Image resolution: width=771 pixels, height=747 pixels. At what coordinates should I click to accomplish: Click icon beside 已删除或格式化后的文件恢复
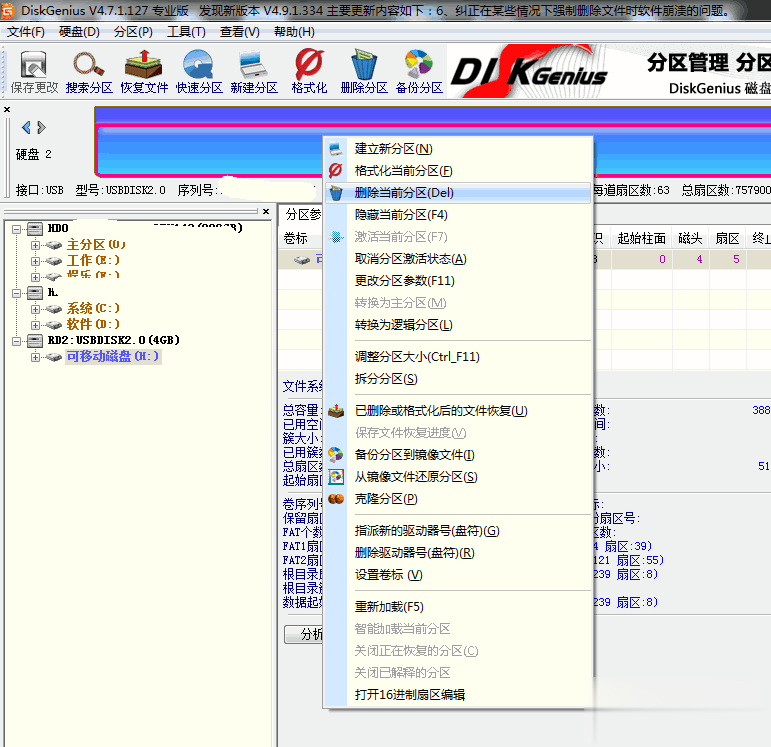(x=336, y=411)
